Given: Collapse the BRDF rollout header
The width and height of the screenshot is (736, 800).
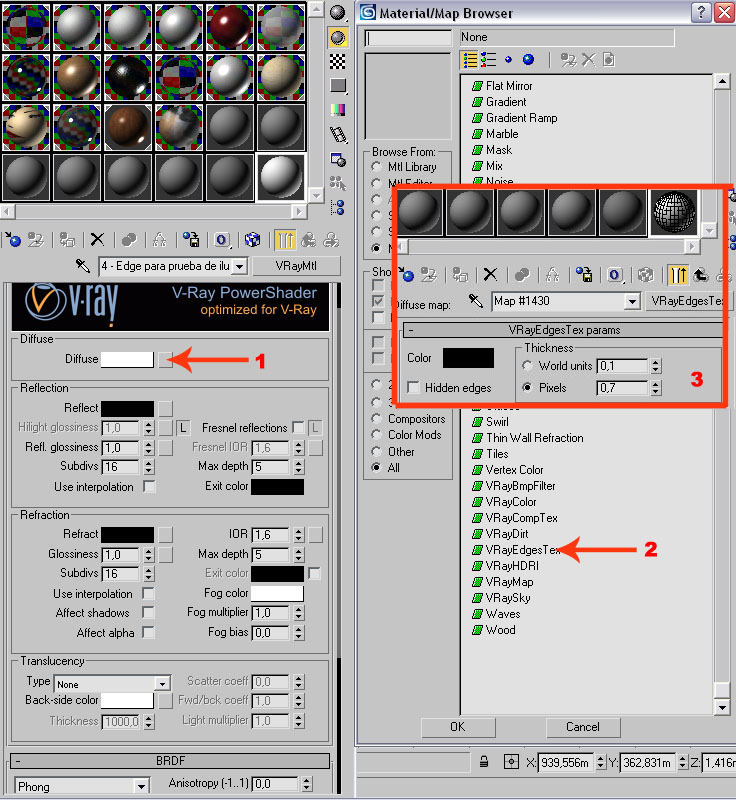Looking at the screenshot, I should click(170, 761).
